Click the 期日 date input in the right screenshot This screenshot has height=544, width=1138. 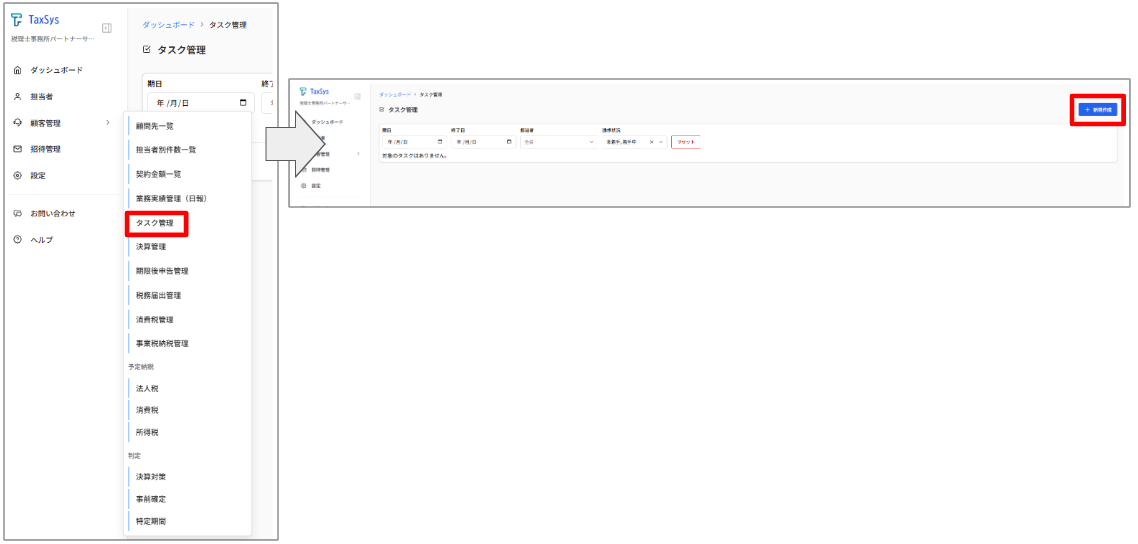click(414, 142)
